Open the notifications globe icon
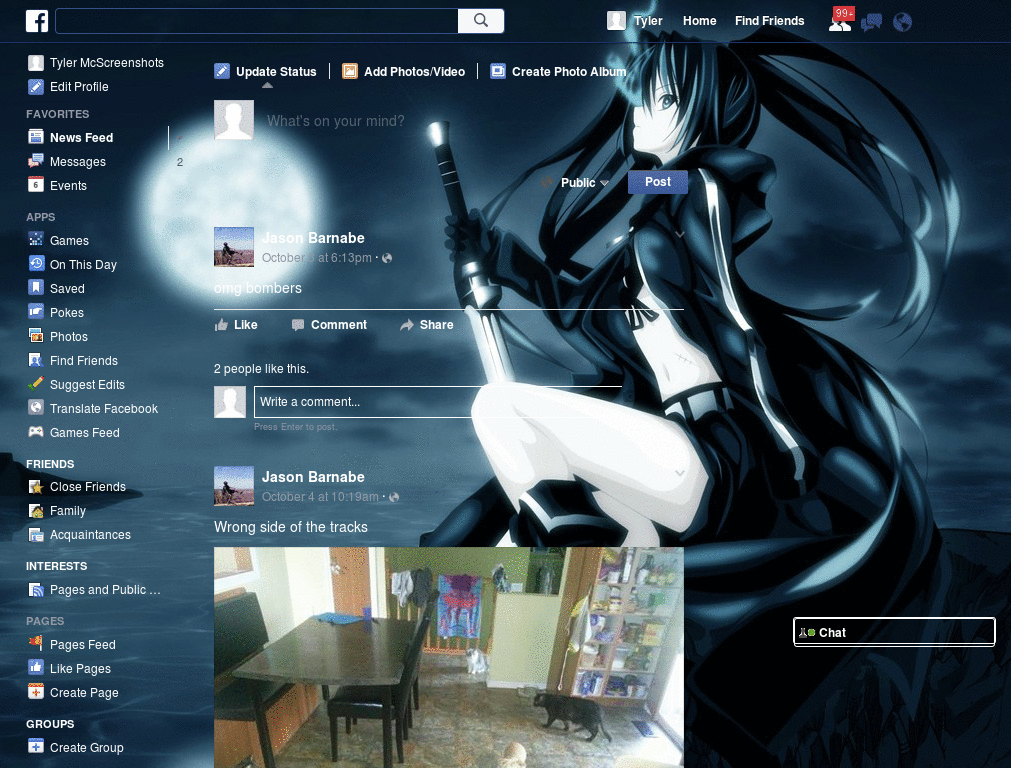 pyautogui.click(x=902, y=20)
